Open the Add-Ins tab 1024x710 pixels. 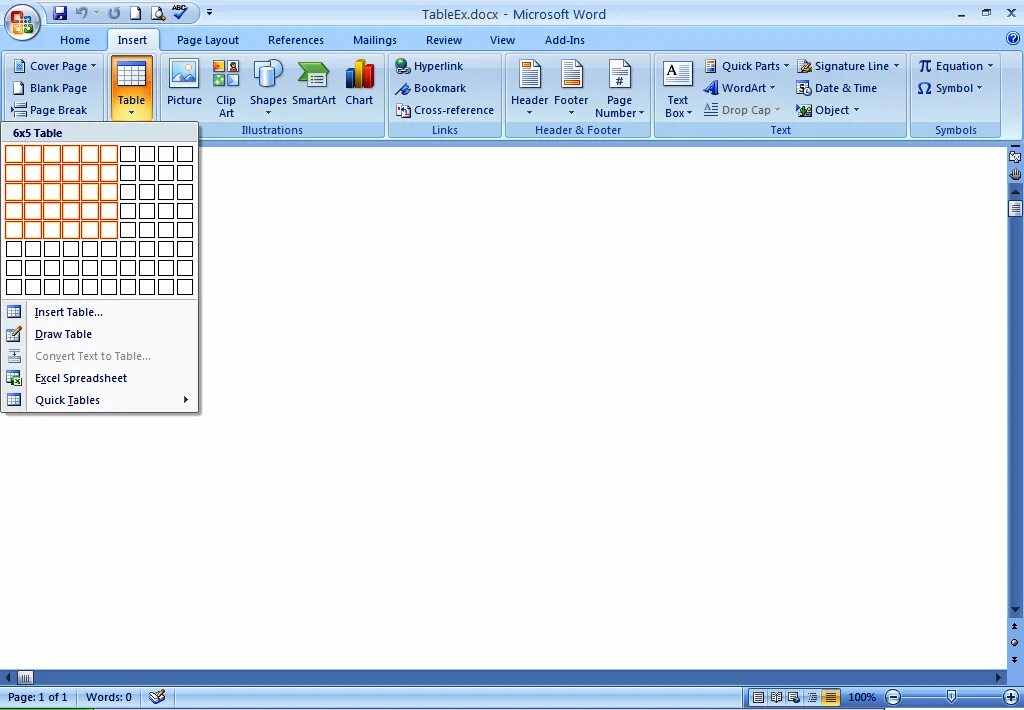pos(565,40)
